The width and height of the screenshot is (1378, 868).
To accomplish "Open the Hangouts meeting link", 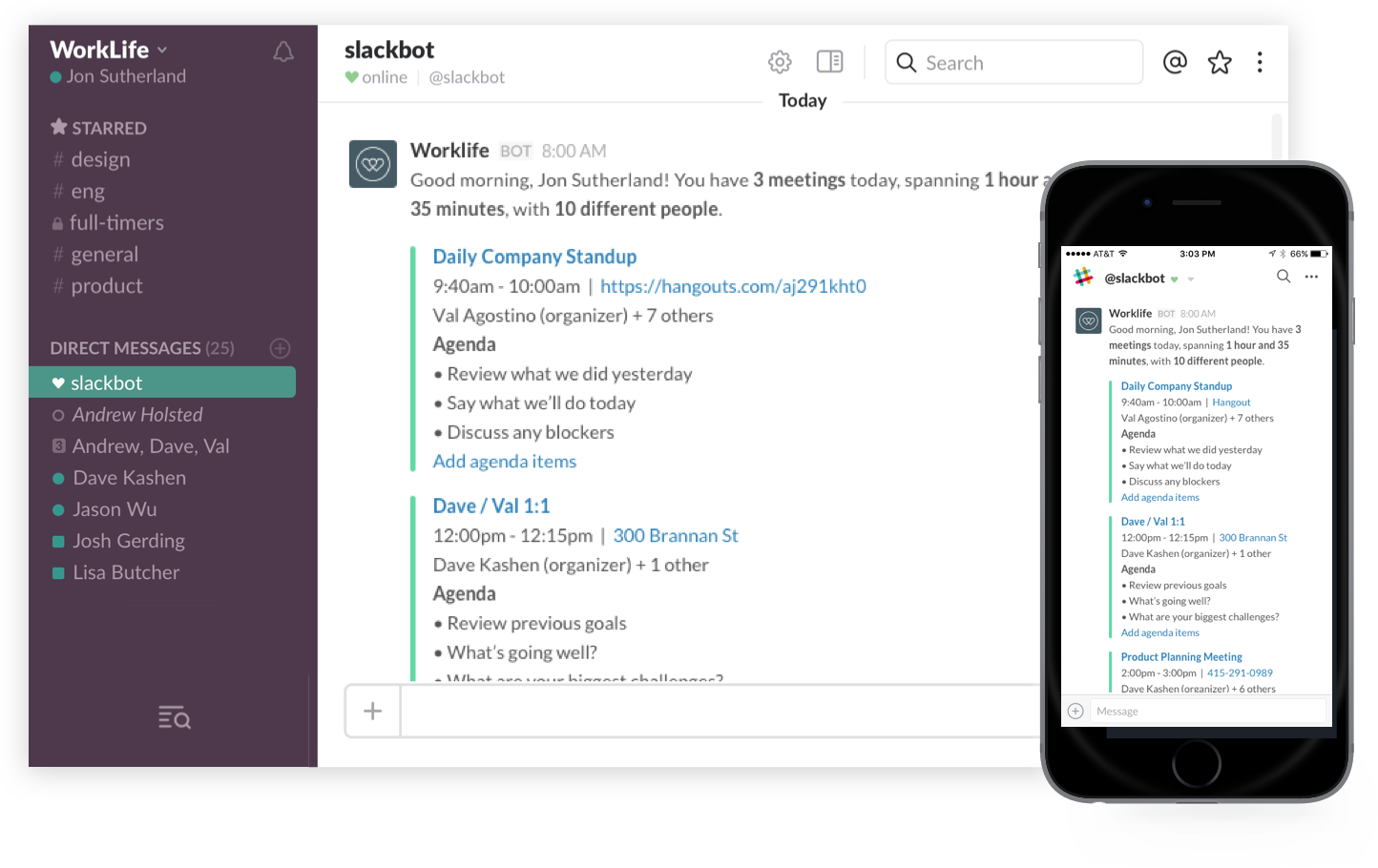I will (x=733, y=285).
